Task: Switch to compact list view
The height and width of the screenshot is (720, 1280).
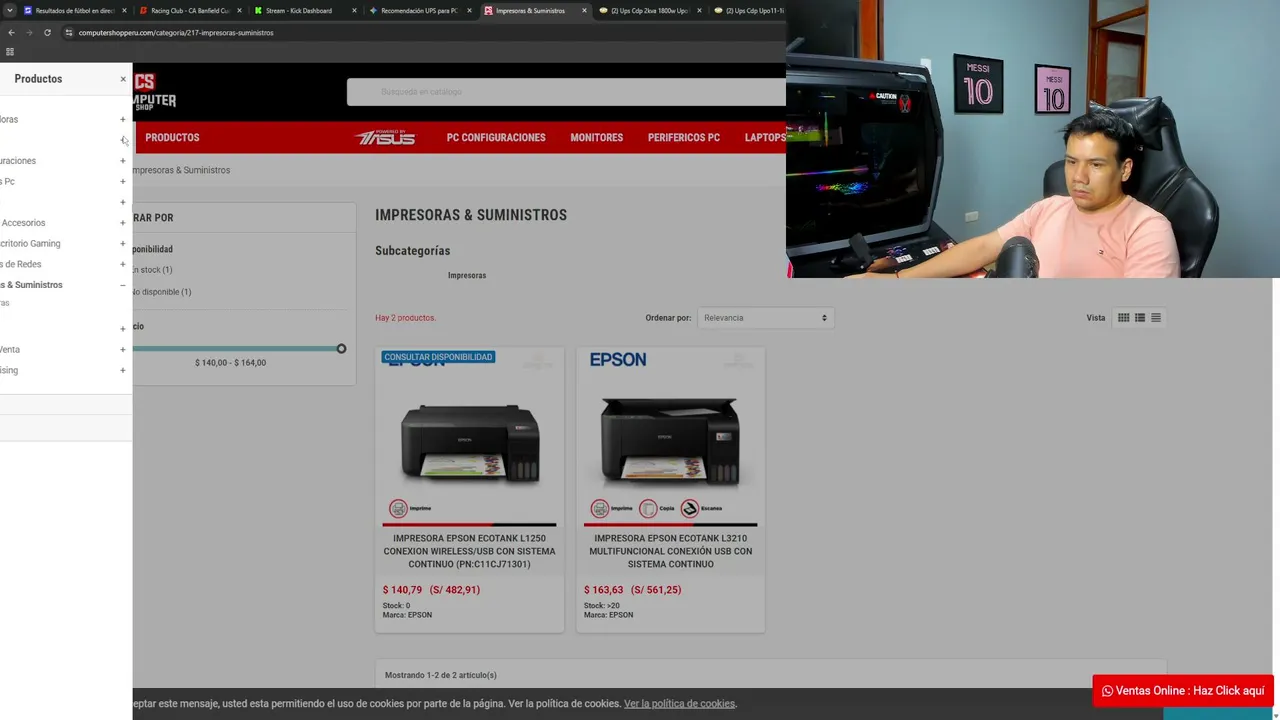Action: (x=1156, y=318)
